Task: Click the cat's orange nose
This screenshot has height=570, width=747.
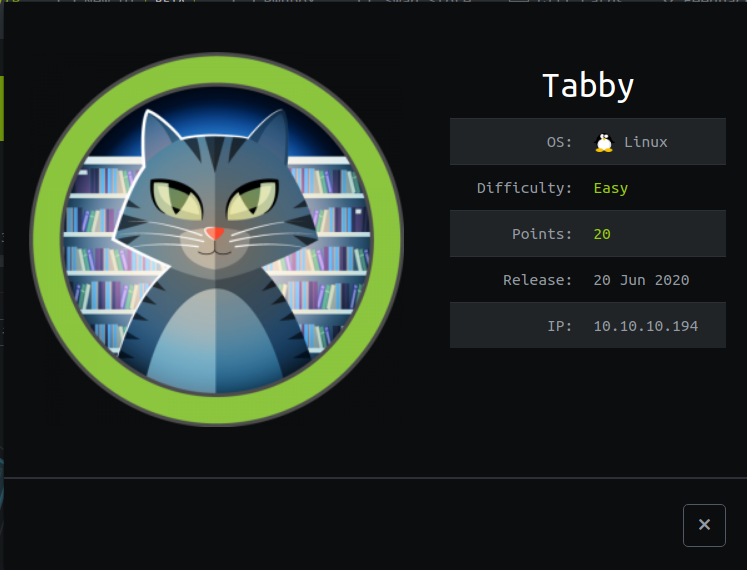Action: pyautogui.click(x=214, y=233)
